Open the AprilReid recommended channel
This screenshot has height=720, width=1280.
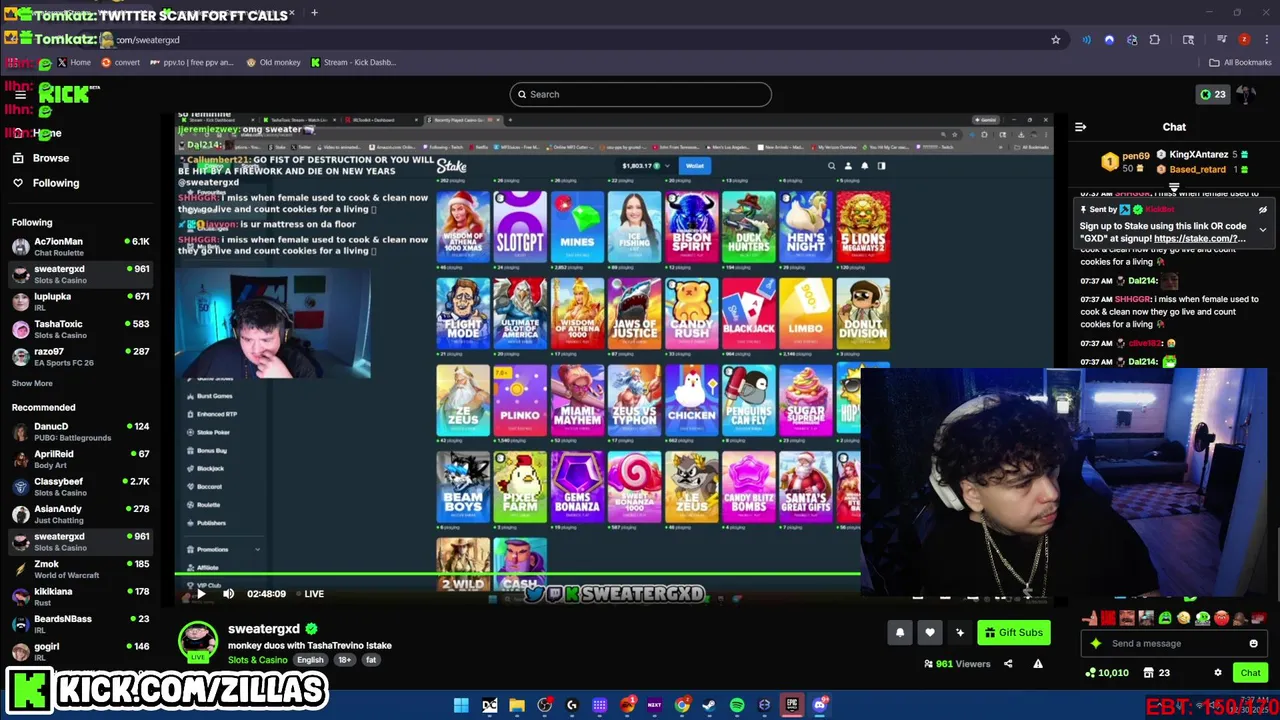80,459
